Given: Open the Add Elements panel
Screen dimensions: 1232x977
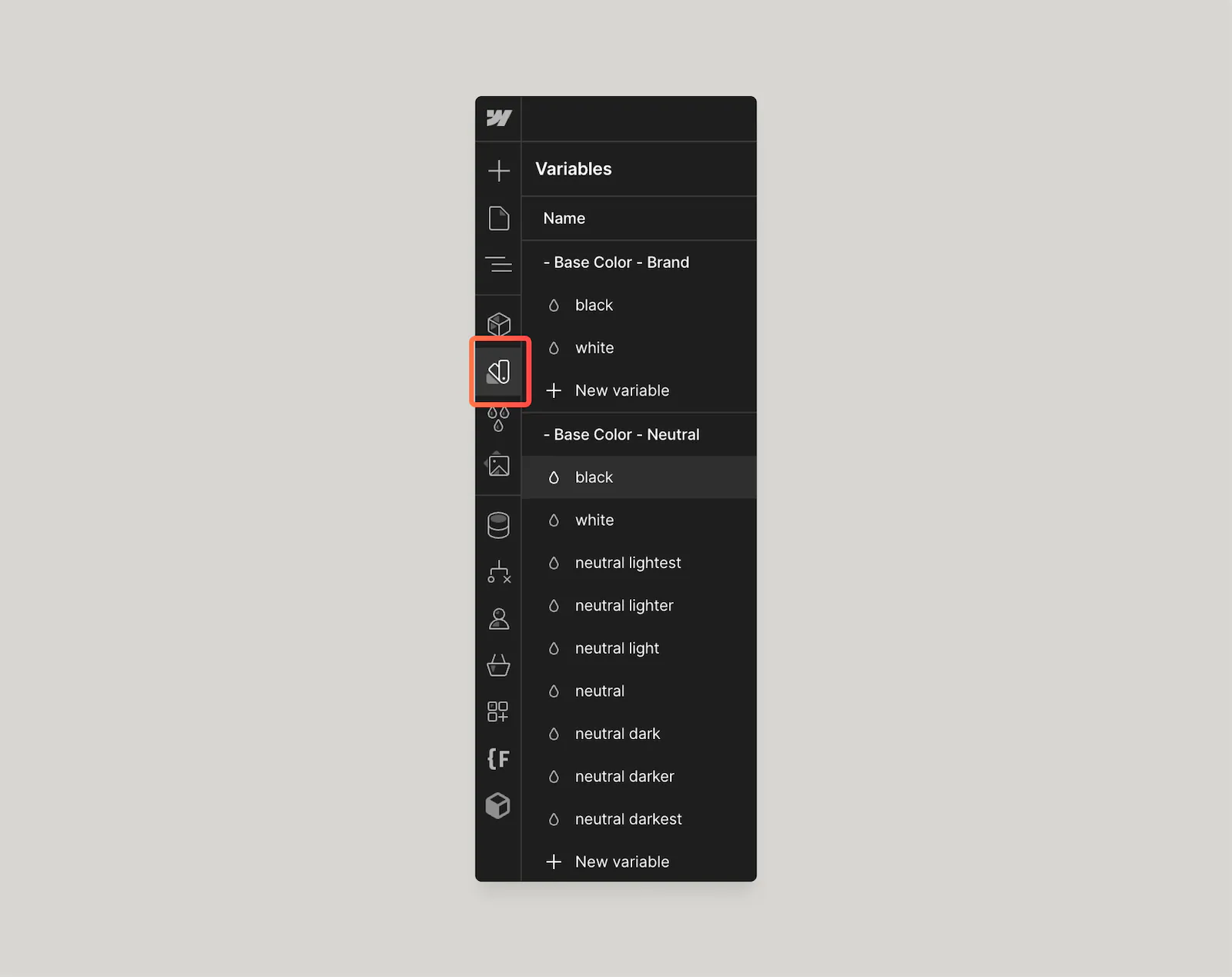Looking at the screenshot, I should pos(498,170).
